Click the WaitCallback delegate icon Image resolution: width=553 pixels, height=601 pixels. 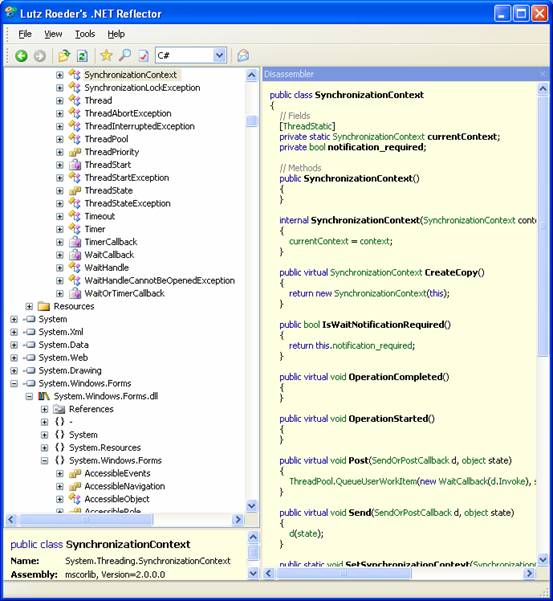[75, 255]
